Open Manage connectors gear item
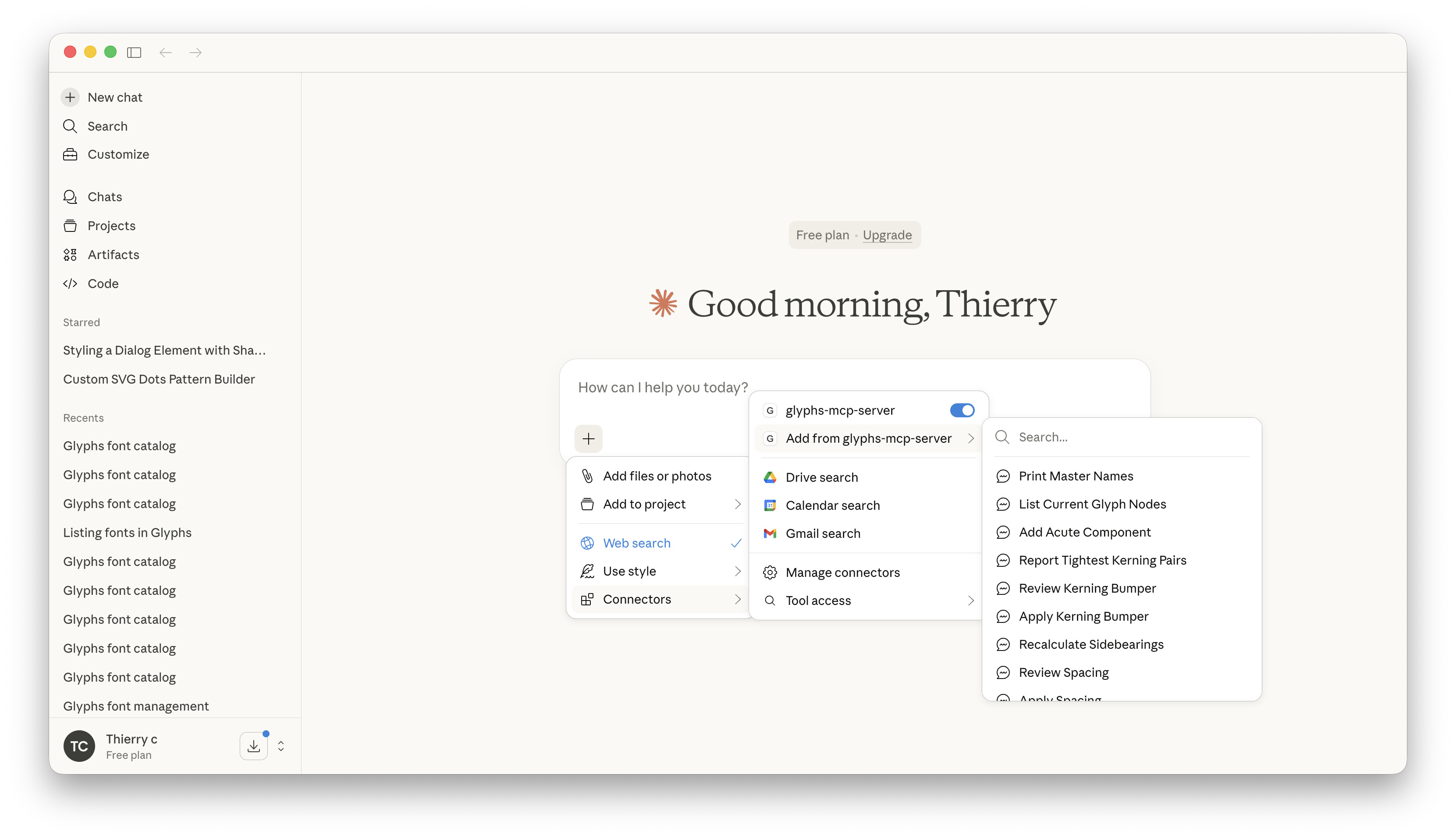The image size is (1456, 839). click(x=842, y=572)
